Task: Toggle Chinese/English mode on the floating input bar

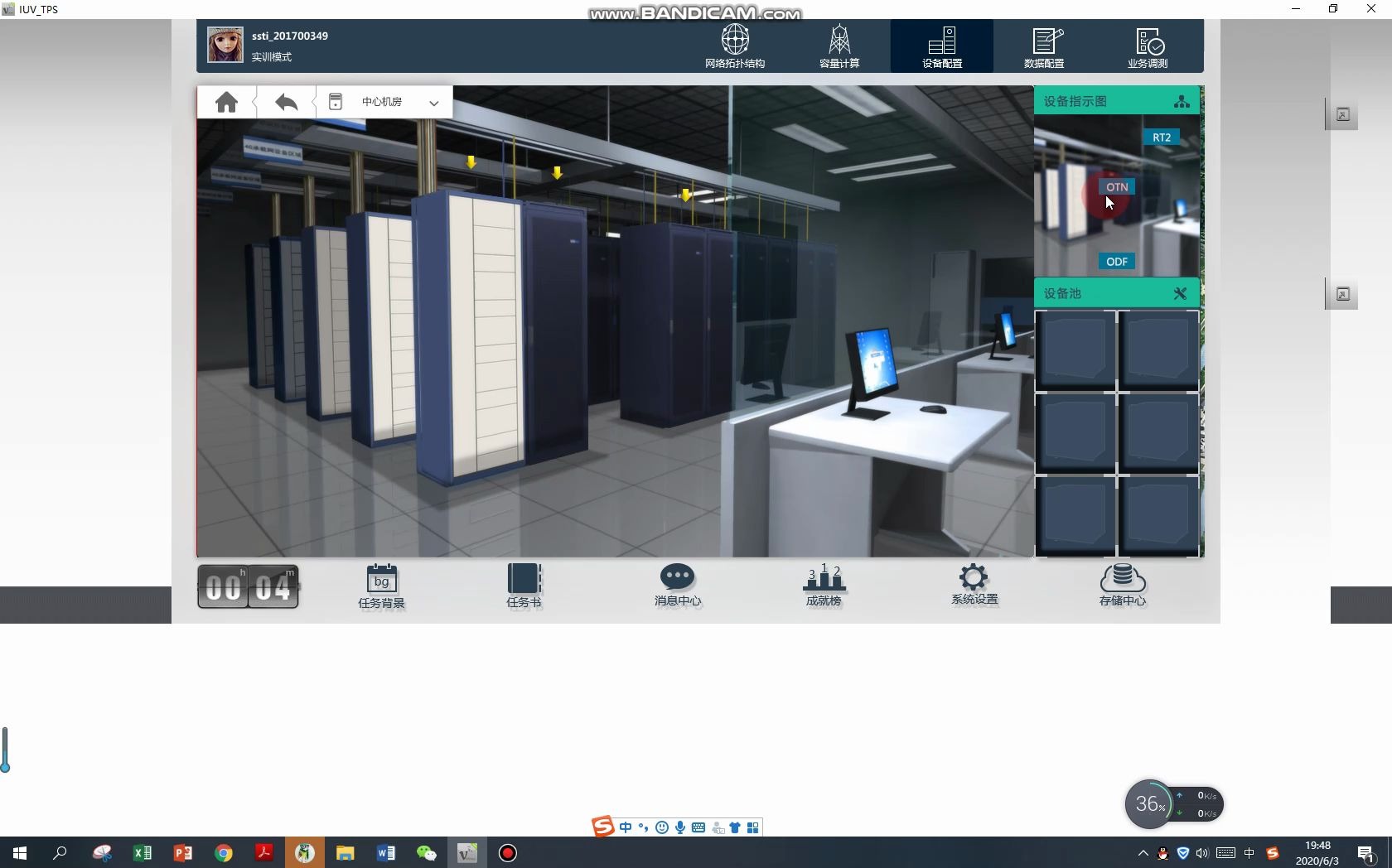Action: (x=626, y=827)
